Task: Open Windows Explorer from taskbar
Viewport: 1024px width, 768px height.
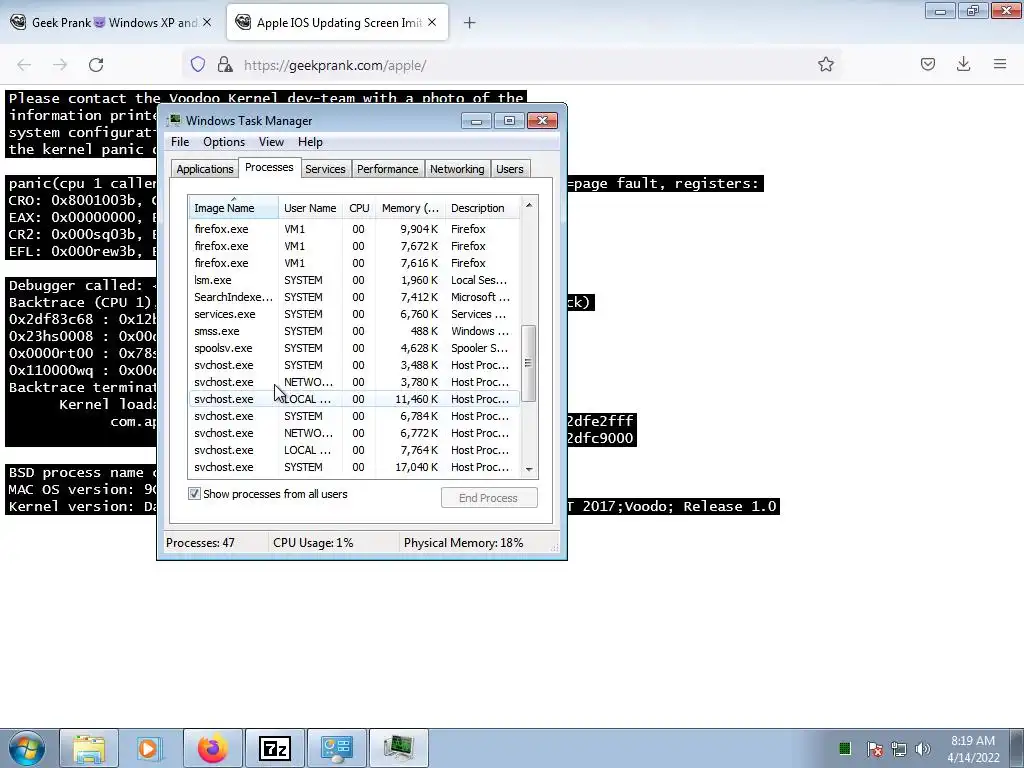Action: coord(89,748)
